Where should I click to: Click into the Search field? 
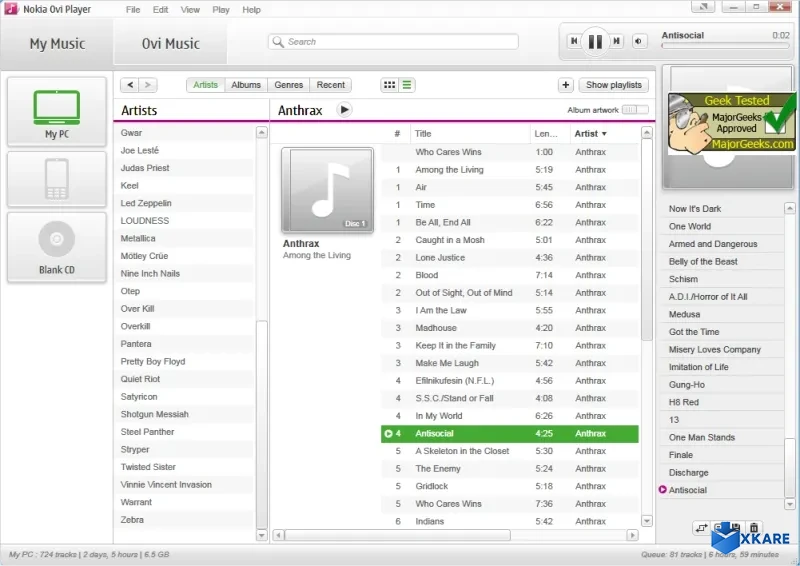(393, 42)
